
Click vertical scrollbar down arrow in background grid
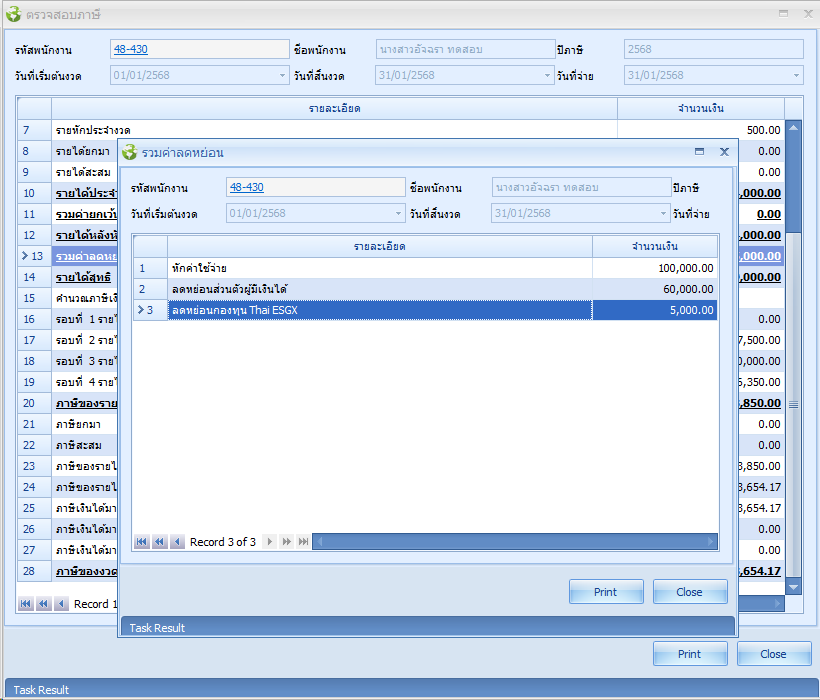click(x=794, y=586)
